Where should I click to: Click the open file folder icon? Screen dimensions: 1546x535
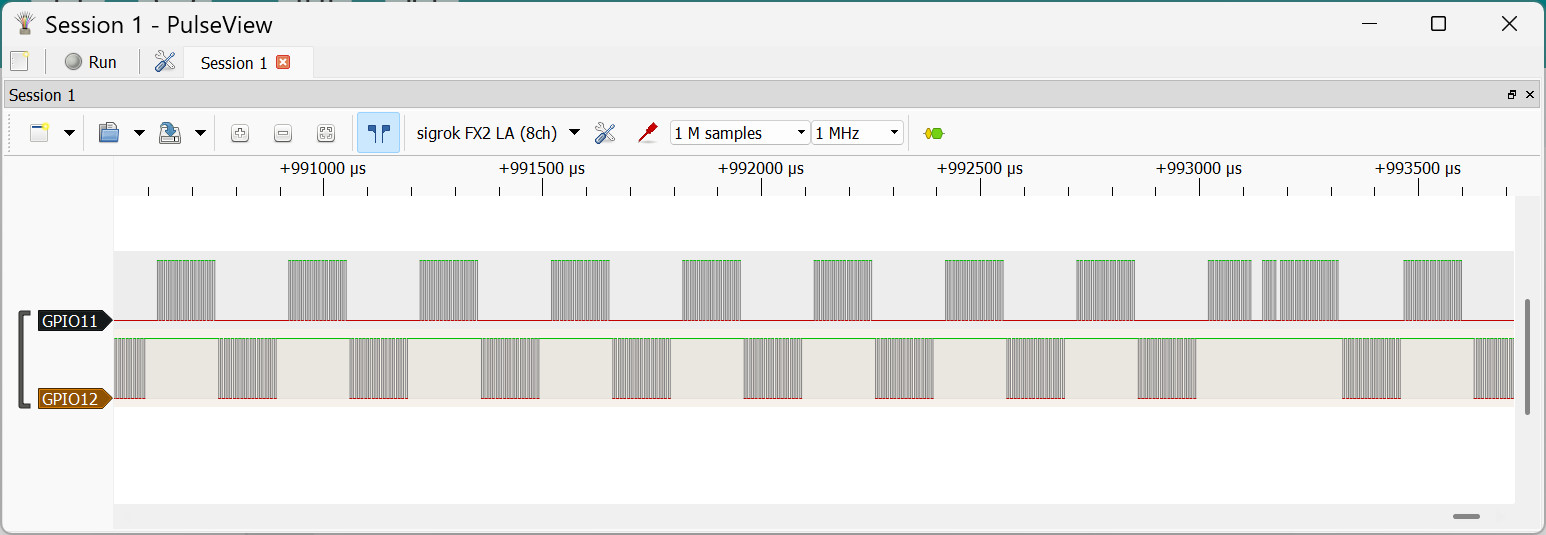(109, 133)
